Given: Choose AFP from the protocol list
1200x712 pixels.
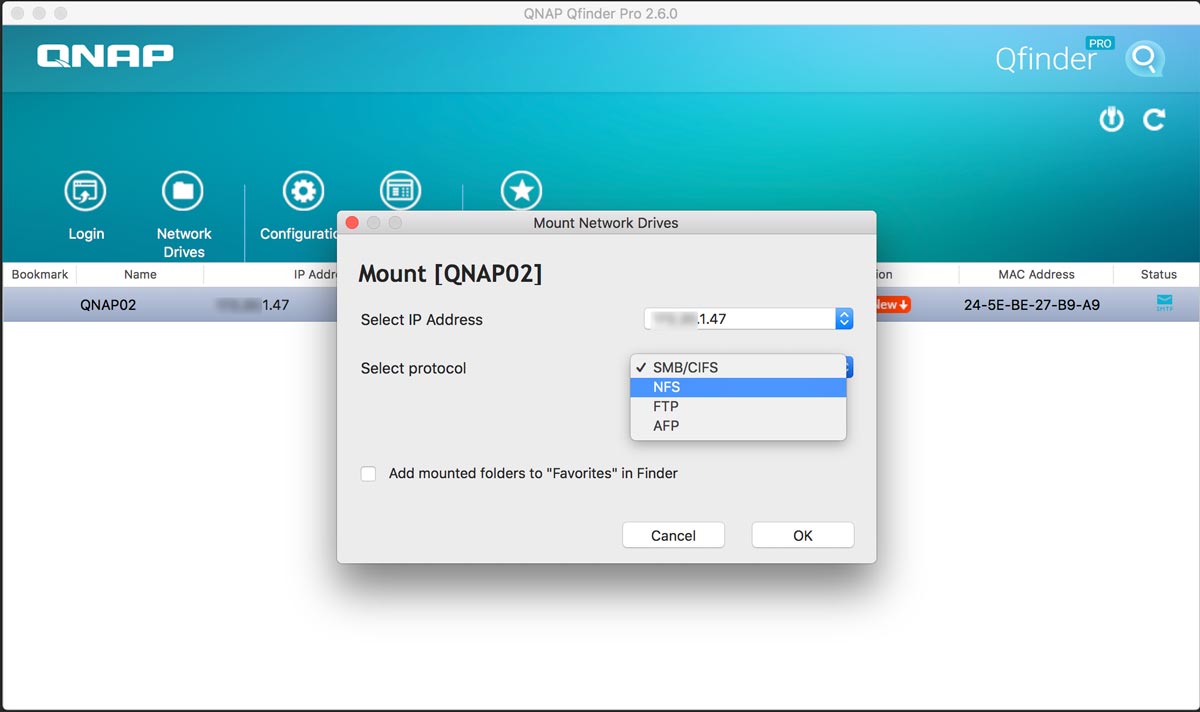Looking at the screenshot, I should tap(738, 426).
